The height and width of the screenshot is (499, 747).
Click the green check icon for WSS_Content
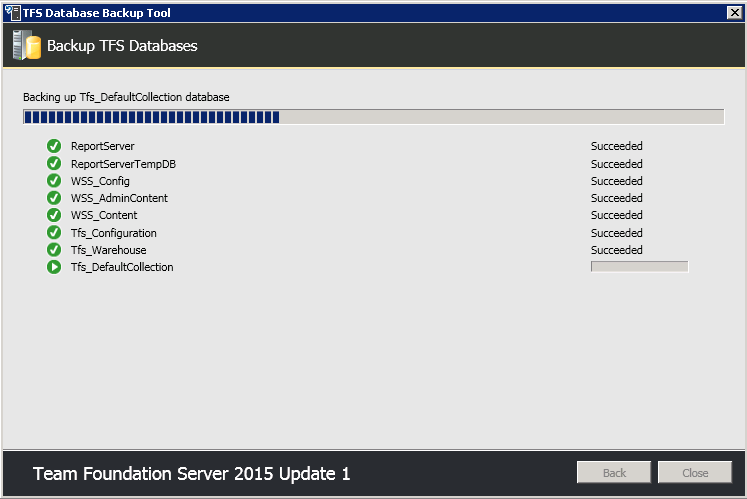pos(54,215)
